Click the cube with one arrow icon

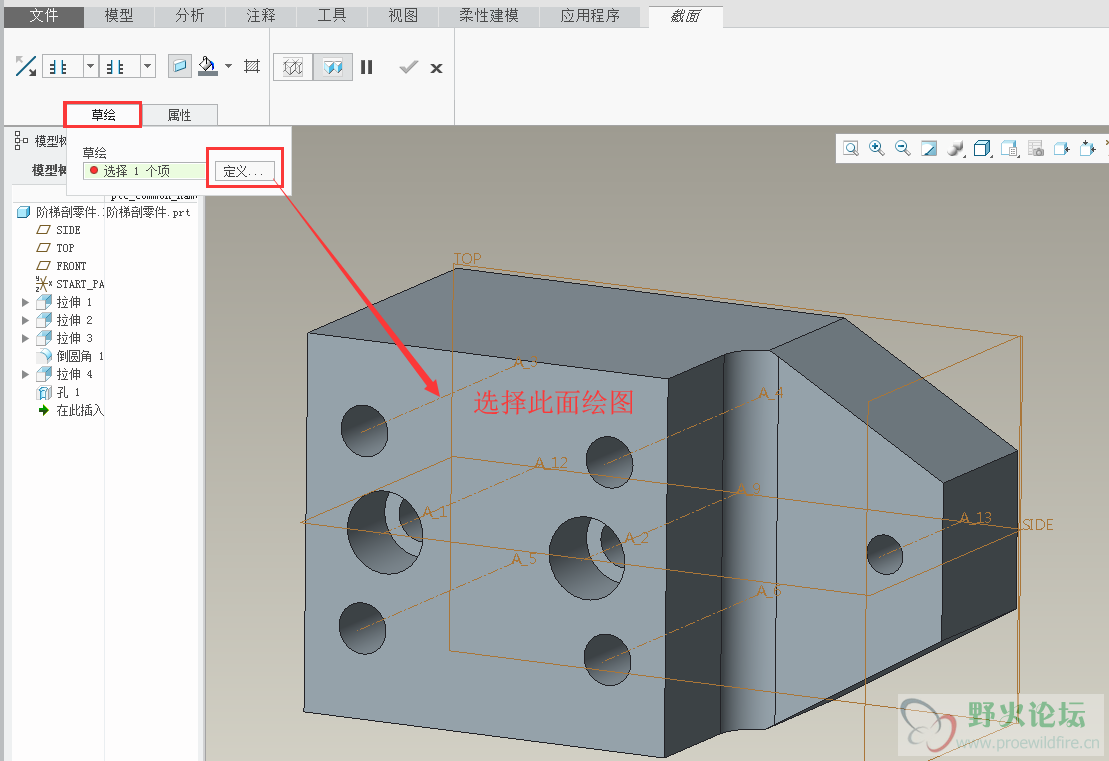pyautogui.click(x=1062, y=149)
